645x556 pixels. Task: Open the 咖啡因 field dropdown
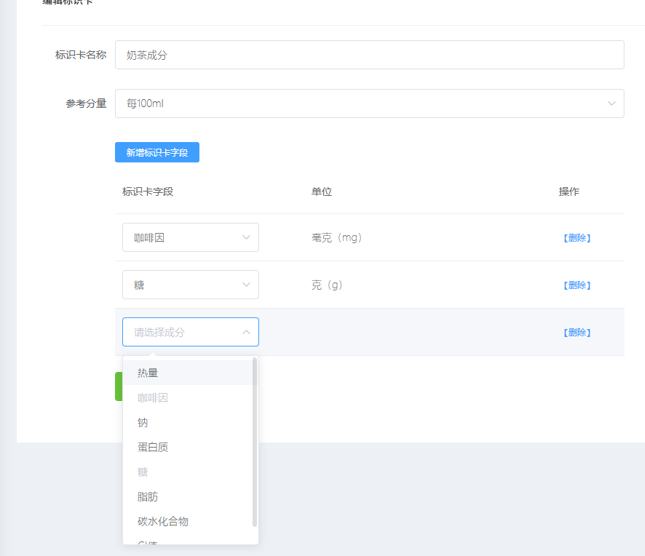(x=190, y=237)
